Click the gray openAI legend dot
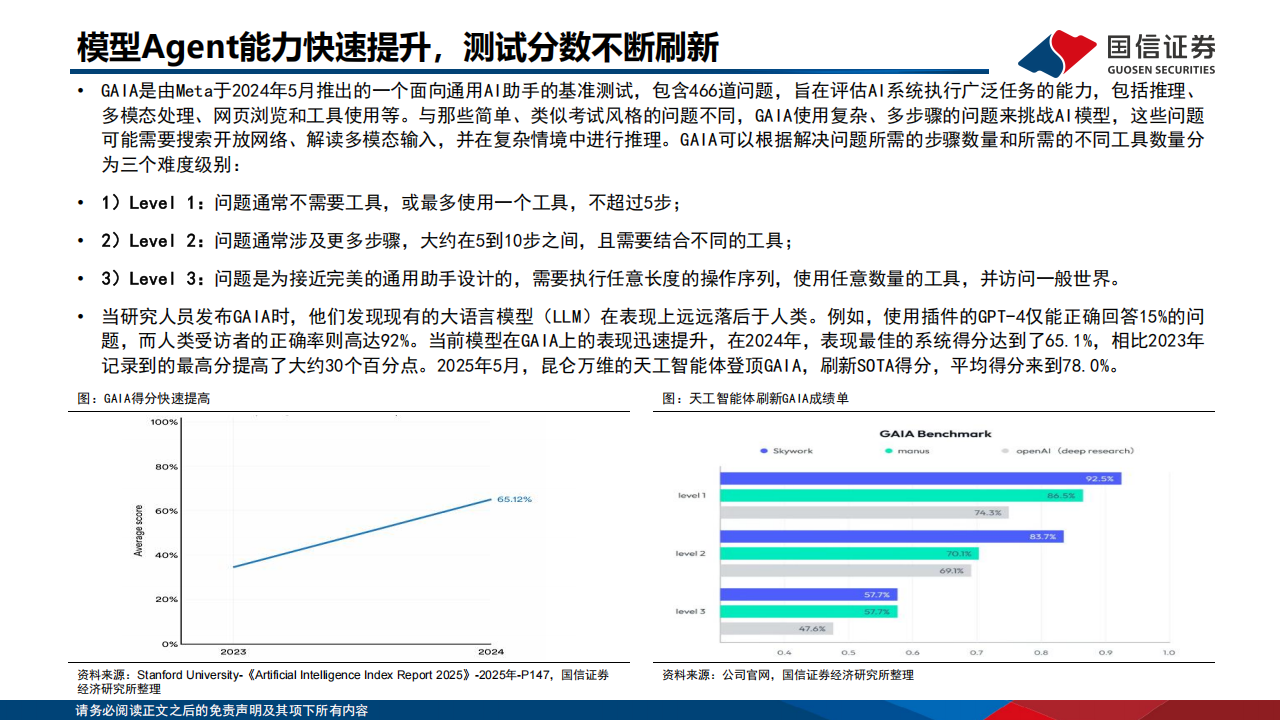The height and width of the screenshot is (720, 1280). pyautogui.click(x=1006, y=451)
